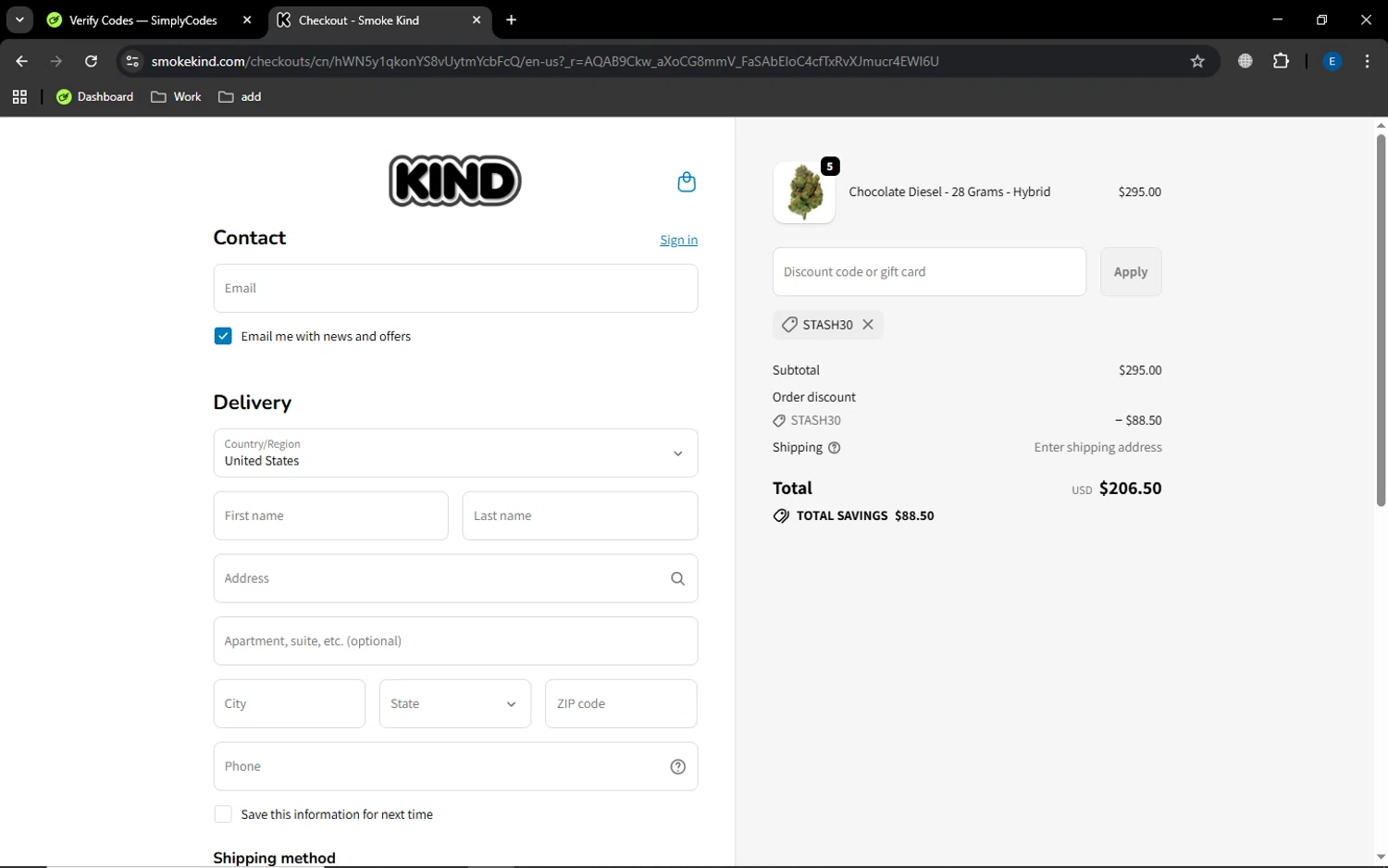Click the Shipping help question icon
This screenshot has height=868, width=1388.
pos(834,448)
